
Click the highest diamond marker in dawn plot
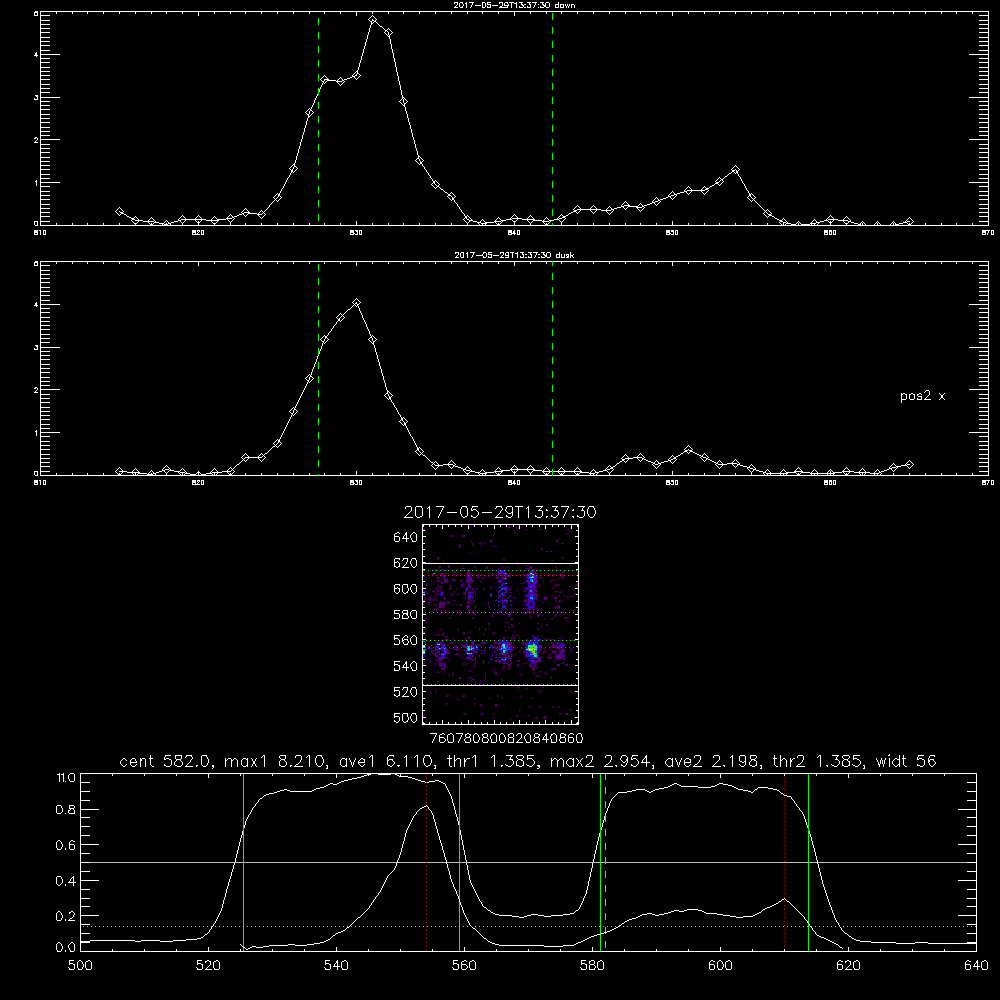tap(373, 20)
